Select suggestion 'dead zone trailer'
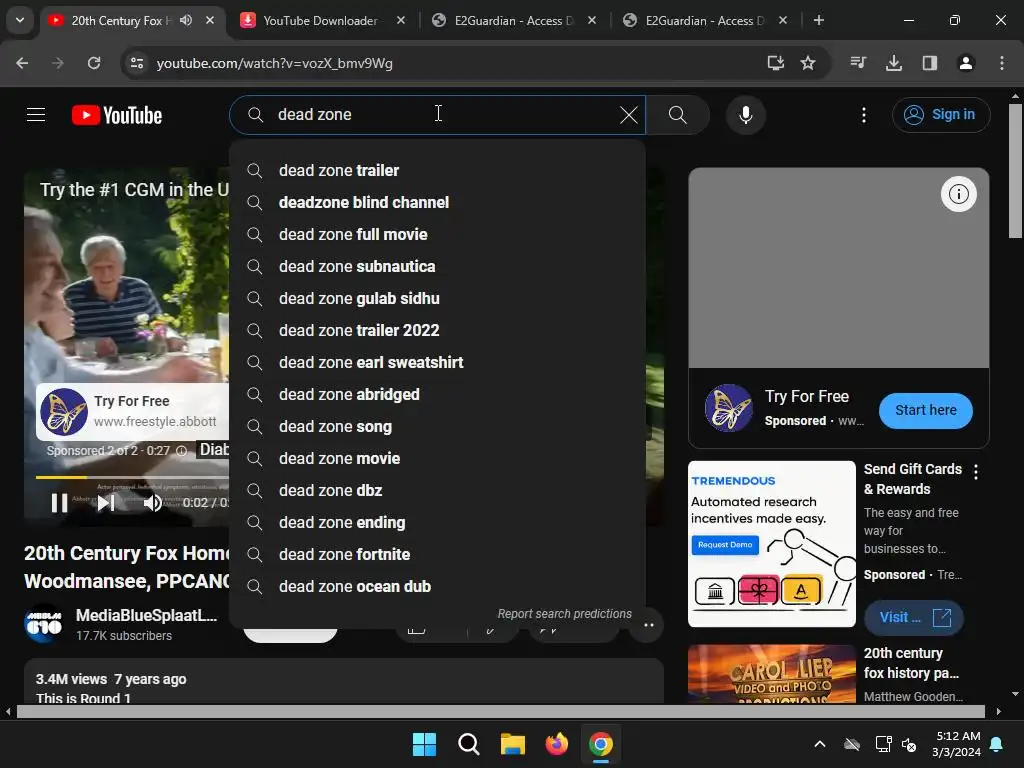Screen dimensions: 1024x768 pyautogui.click(x=438, y=170)
